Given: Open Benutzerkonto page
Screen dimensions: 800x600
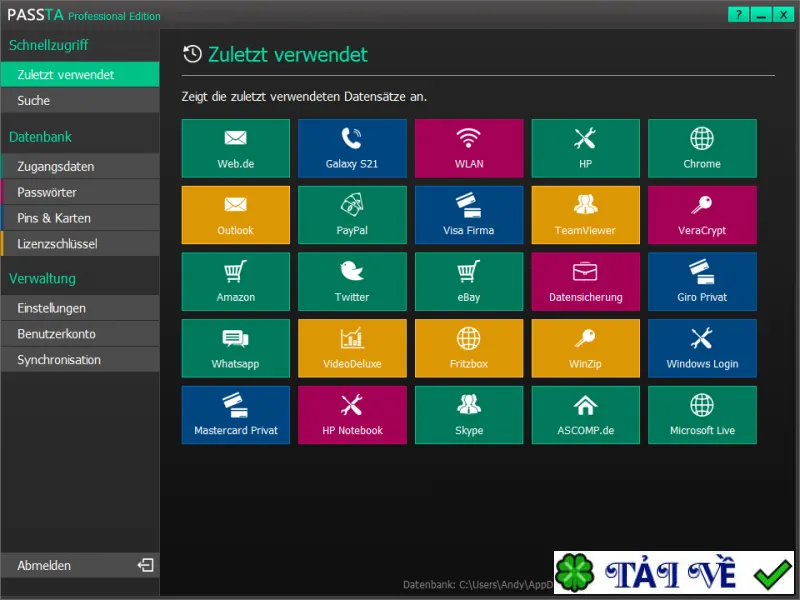Looking at the screenshot, I should coord(80,334).
